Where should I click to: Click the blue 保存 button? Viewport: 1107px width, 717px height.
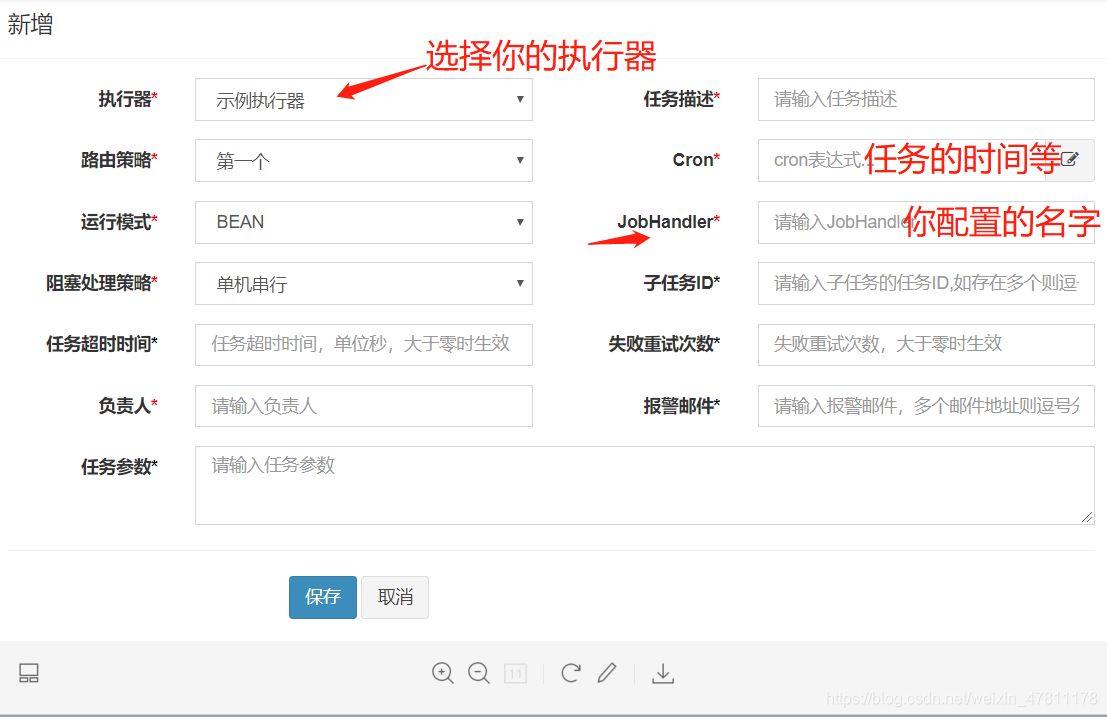pyautogui.click(x=323, y=597)
